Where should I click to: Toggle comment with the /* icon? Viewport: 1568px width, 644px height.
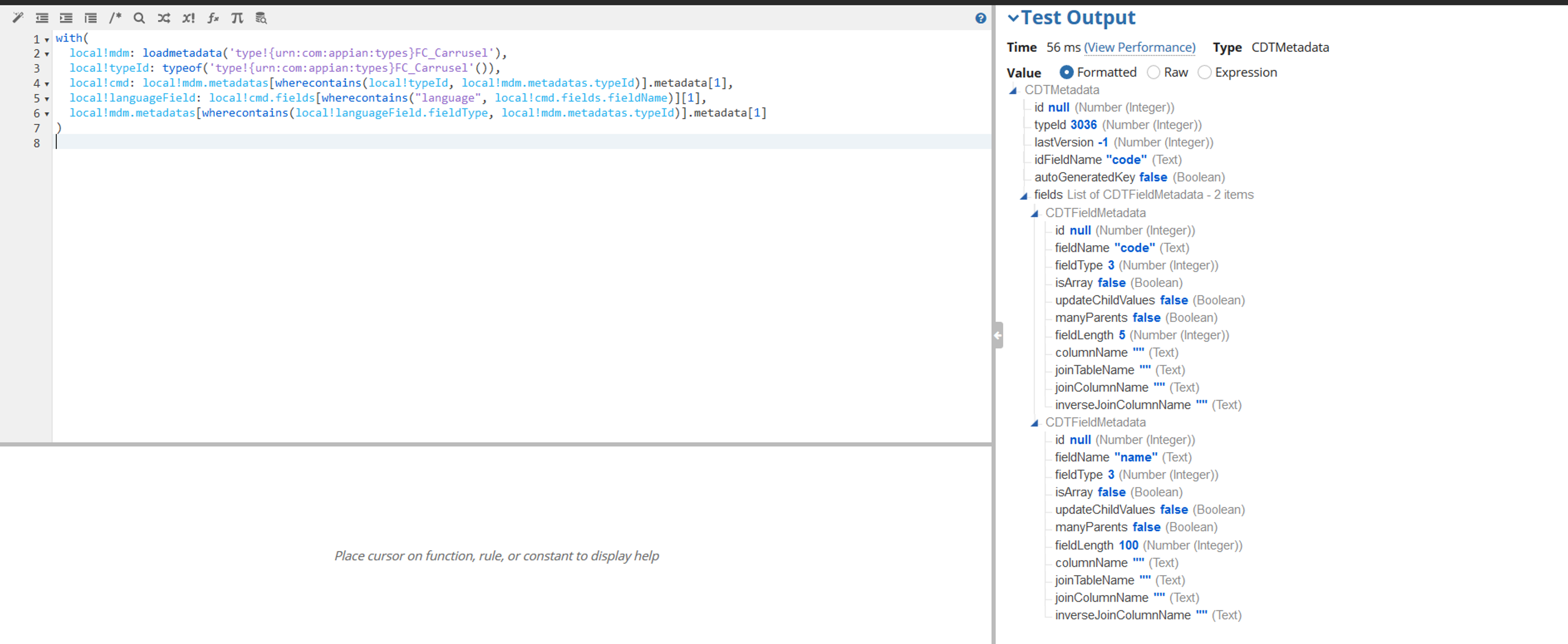(x=115, y=18)
